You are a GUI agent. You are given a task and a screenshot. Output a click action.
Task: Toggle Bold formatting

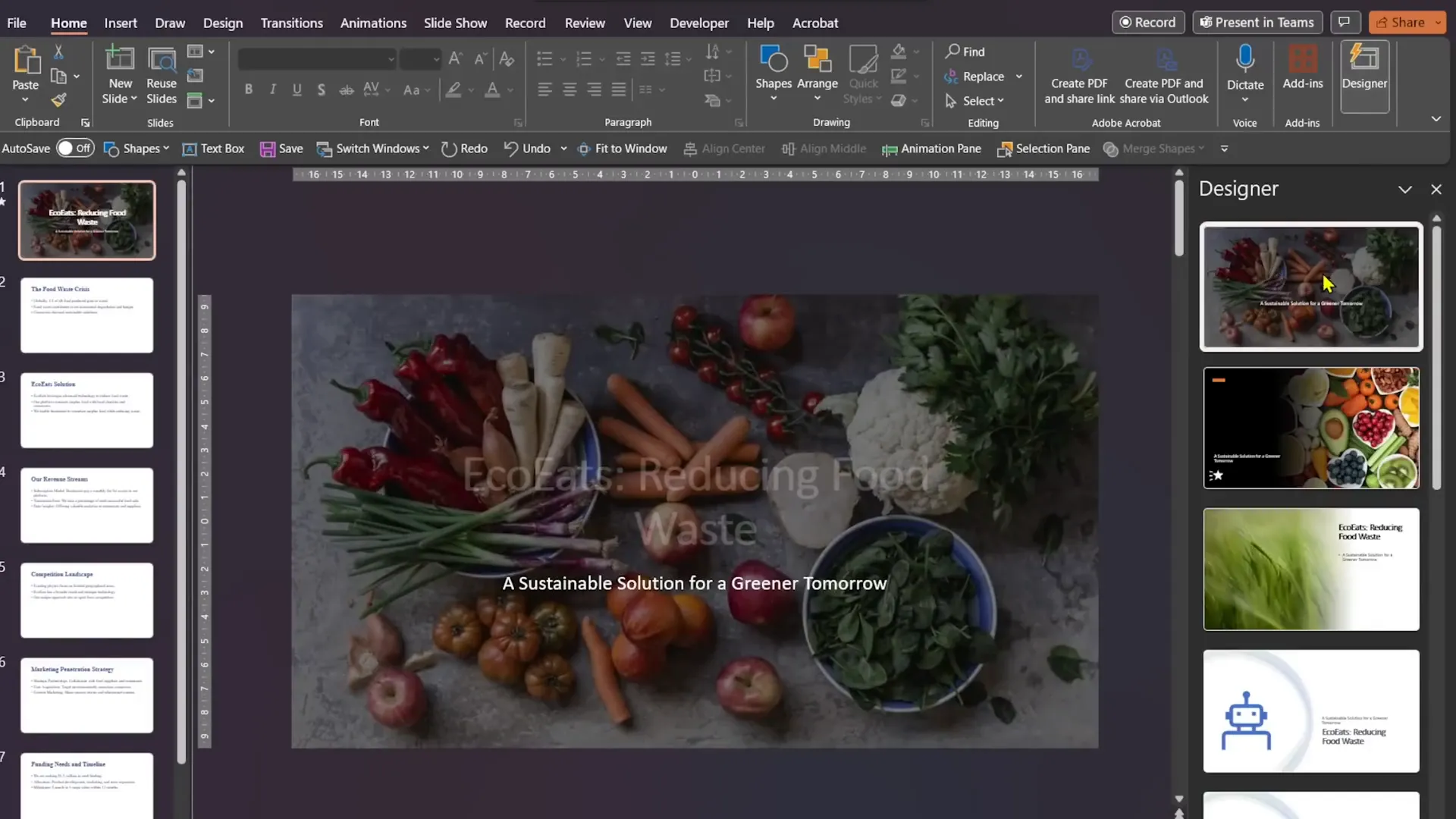(x=248, y=89)
